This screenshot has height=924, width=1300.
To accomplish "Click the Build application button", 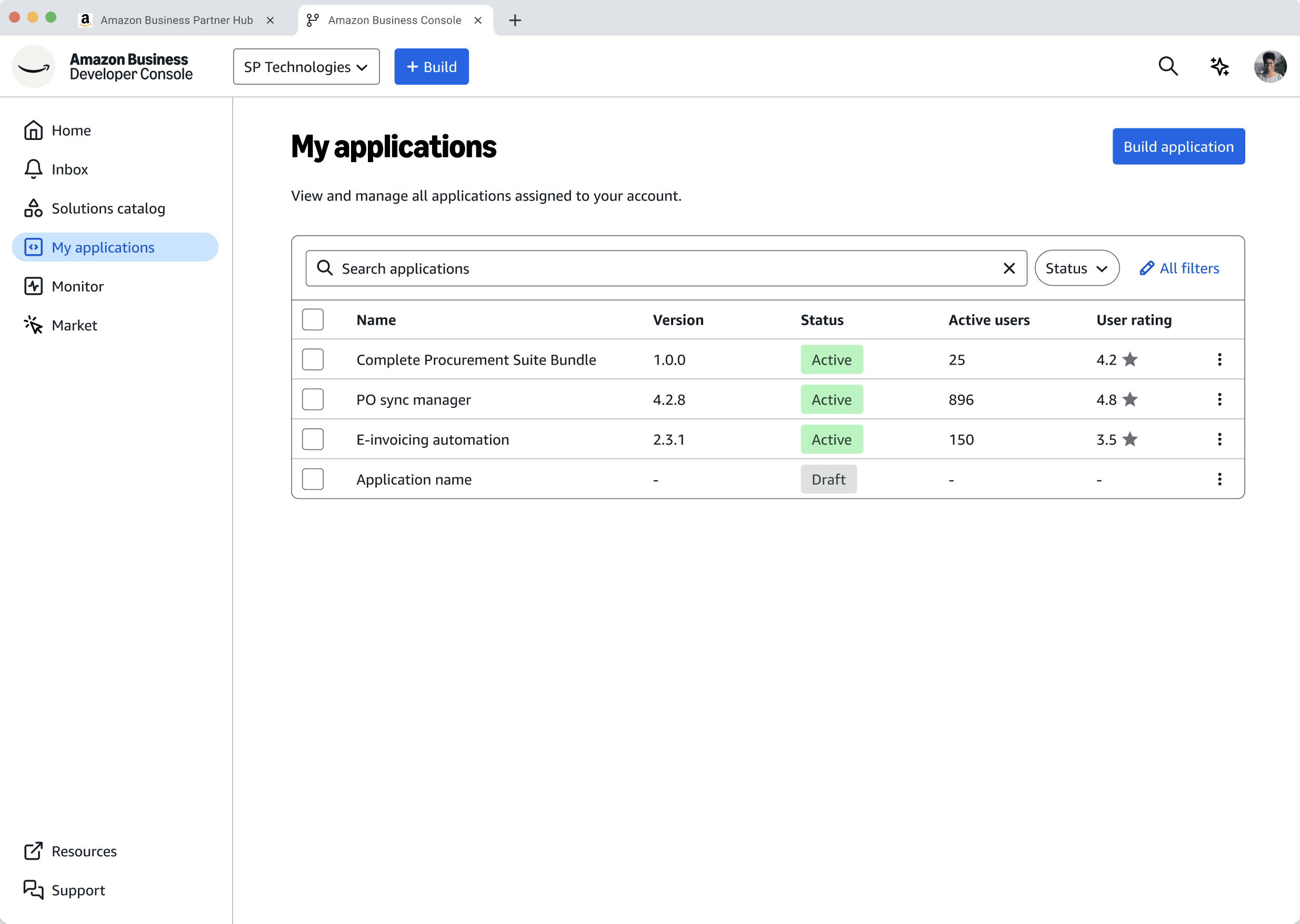I will pyautogui.click(x=1178, y=146).
